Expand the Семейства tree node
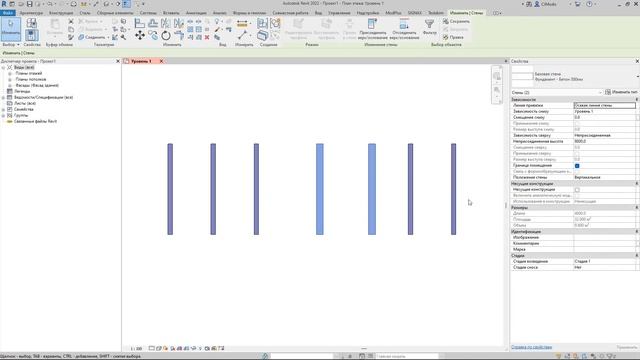The width and height of the screenshot is (640, 360). point(4,109)
